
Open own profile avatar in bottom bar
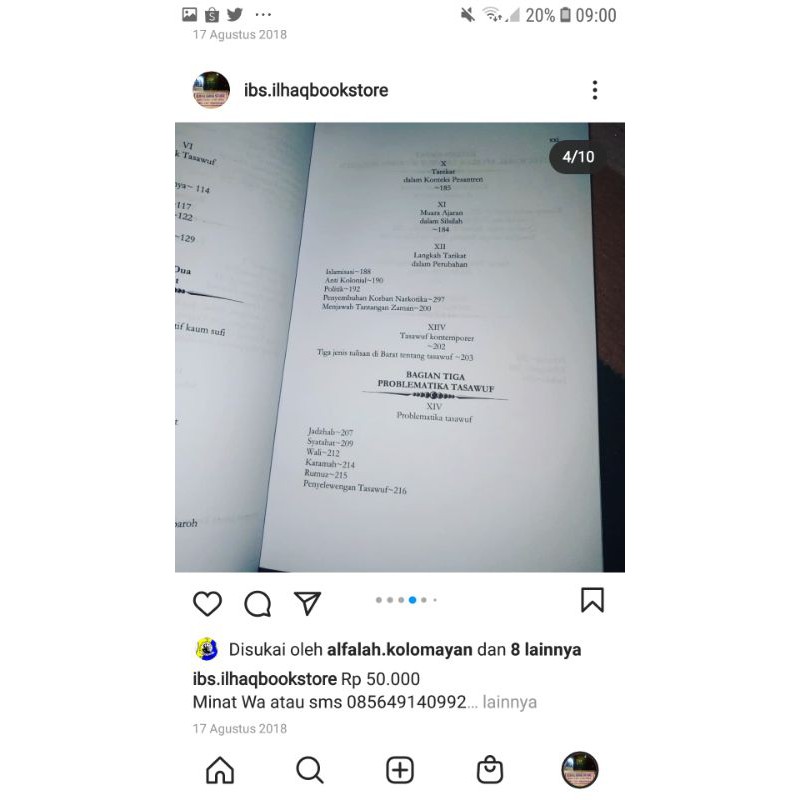(x=580, y=769)
